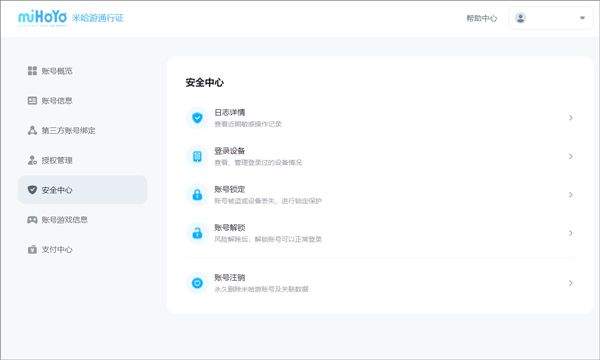The width and height of the screenshot is (600, 360).
Task: Expand 账号锁定 row chevron
Action: 571,195
